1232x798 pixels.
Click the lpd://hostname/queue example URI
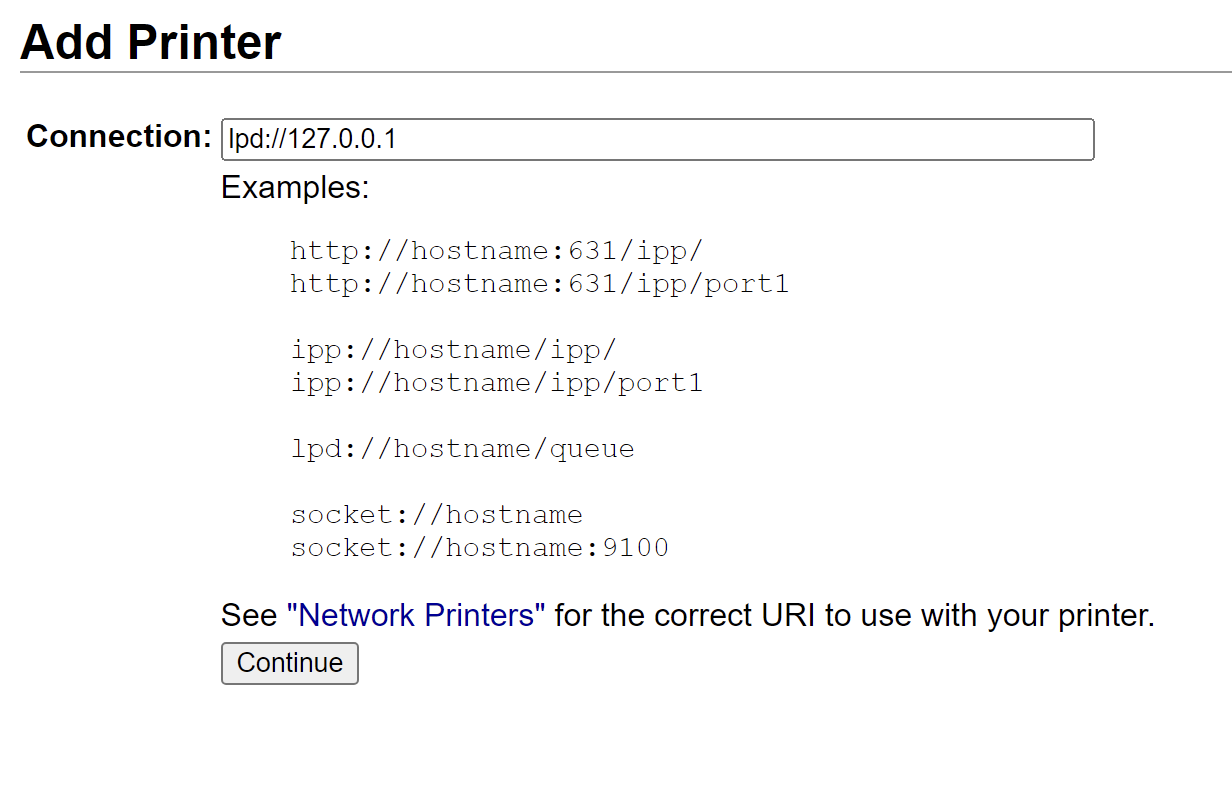[462, 448]
